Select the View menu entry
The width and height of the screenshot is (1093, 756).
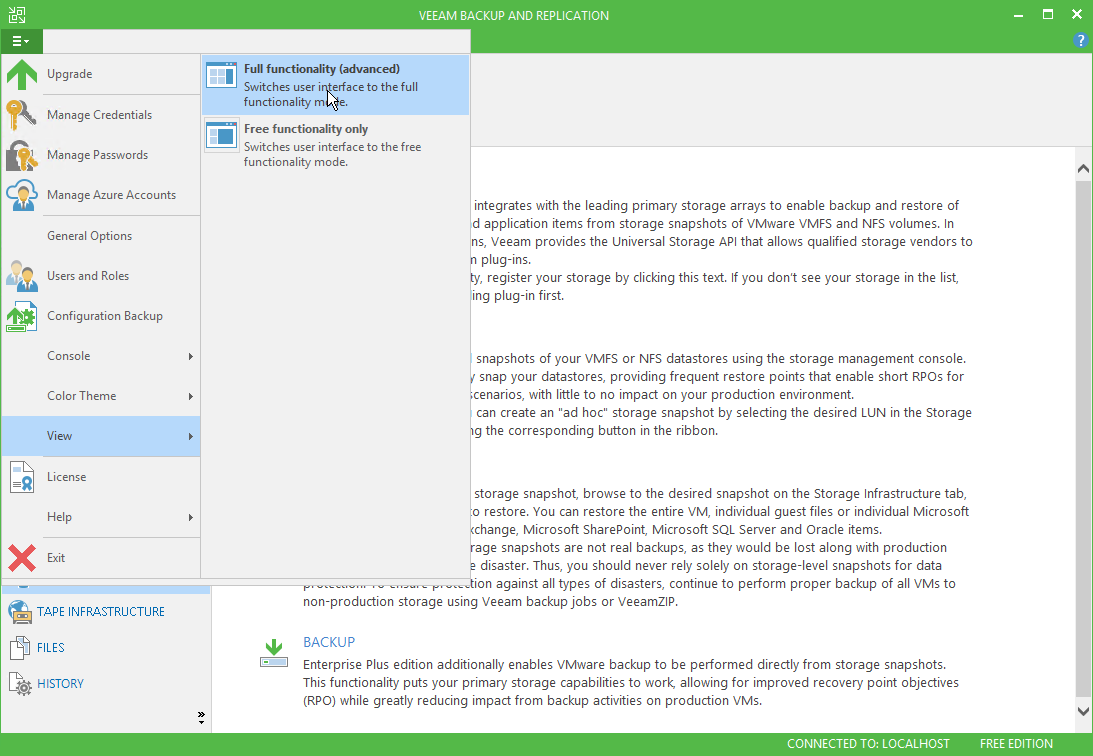(x=101, y=436)
